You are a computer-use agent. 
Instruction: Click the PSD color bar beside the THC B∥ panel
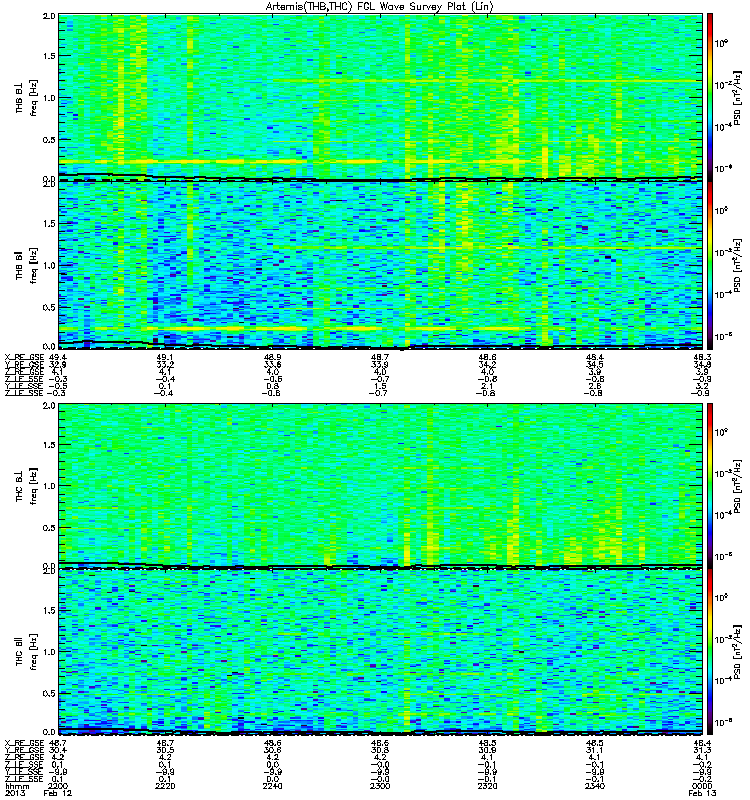point(710,652)
